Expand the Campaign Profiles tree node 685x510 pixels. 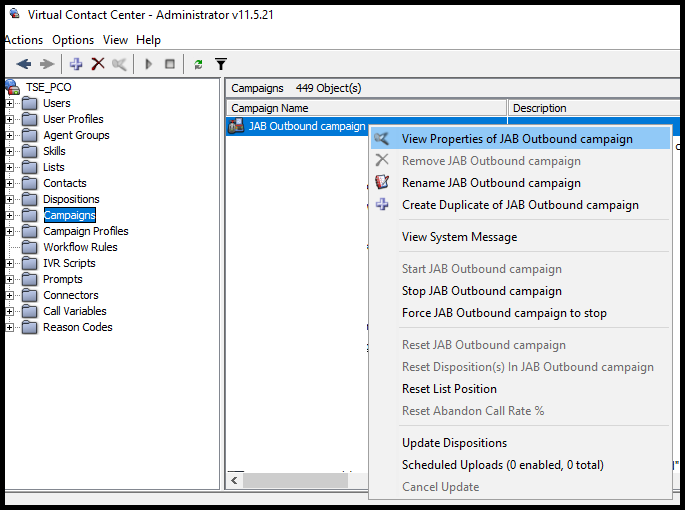[9, 231]
